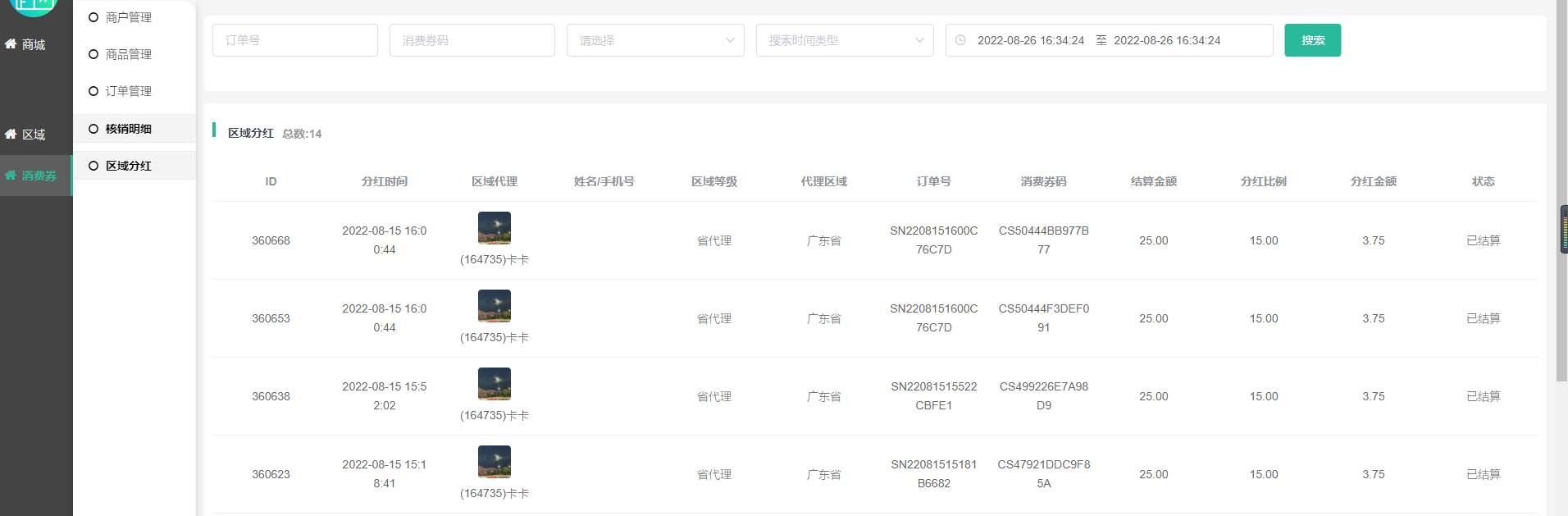The width and height of the screenshot is (1568, 516).
Task: Click the circle icon next to 商户管理
Action: (93, 17)
